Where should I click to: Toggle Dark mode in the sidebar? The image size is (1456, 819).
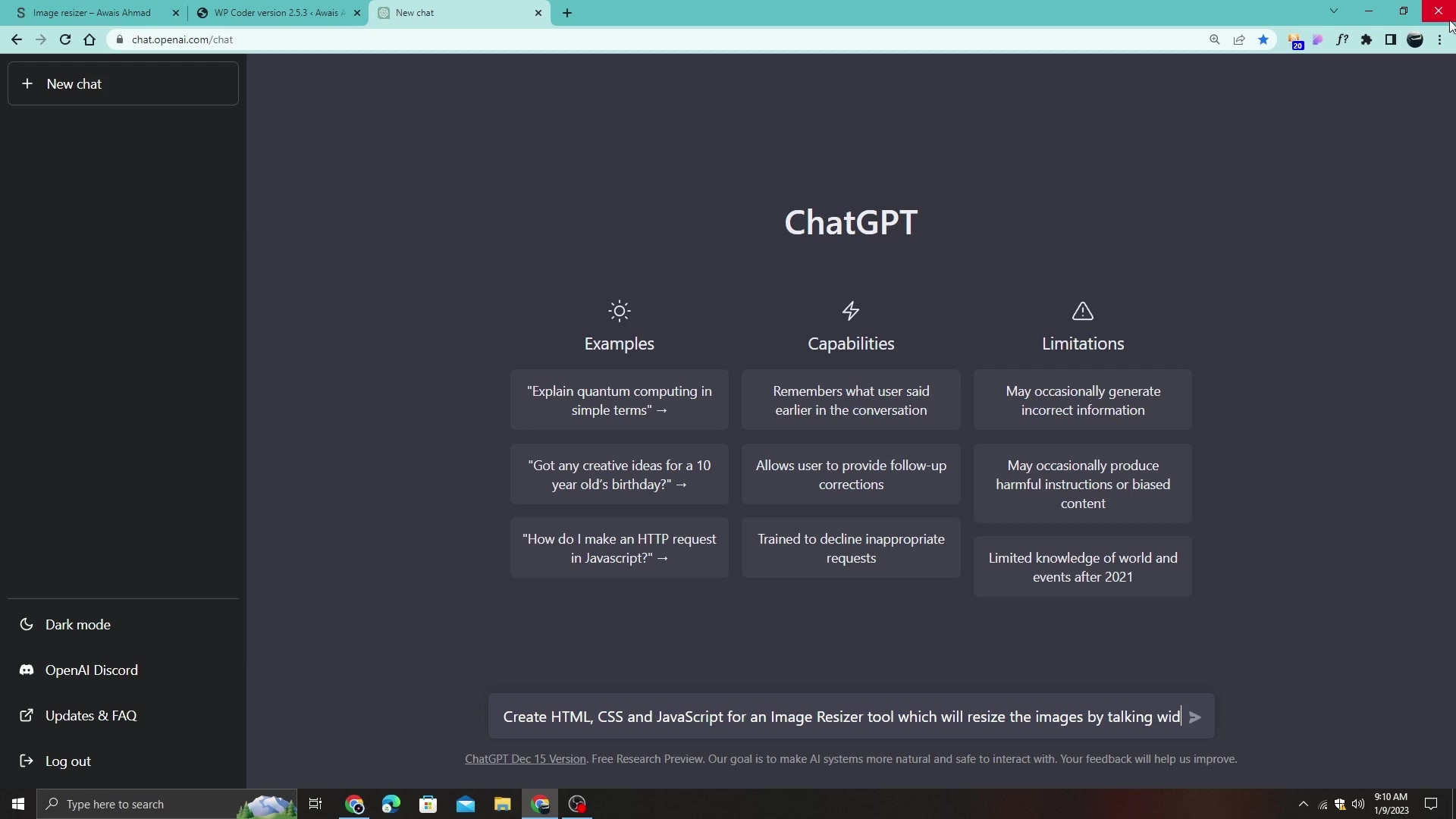tap(123, 625)
